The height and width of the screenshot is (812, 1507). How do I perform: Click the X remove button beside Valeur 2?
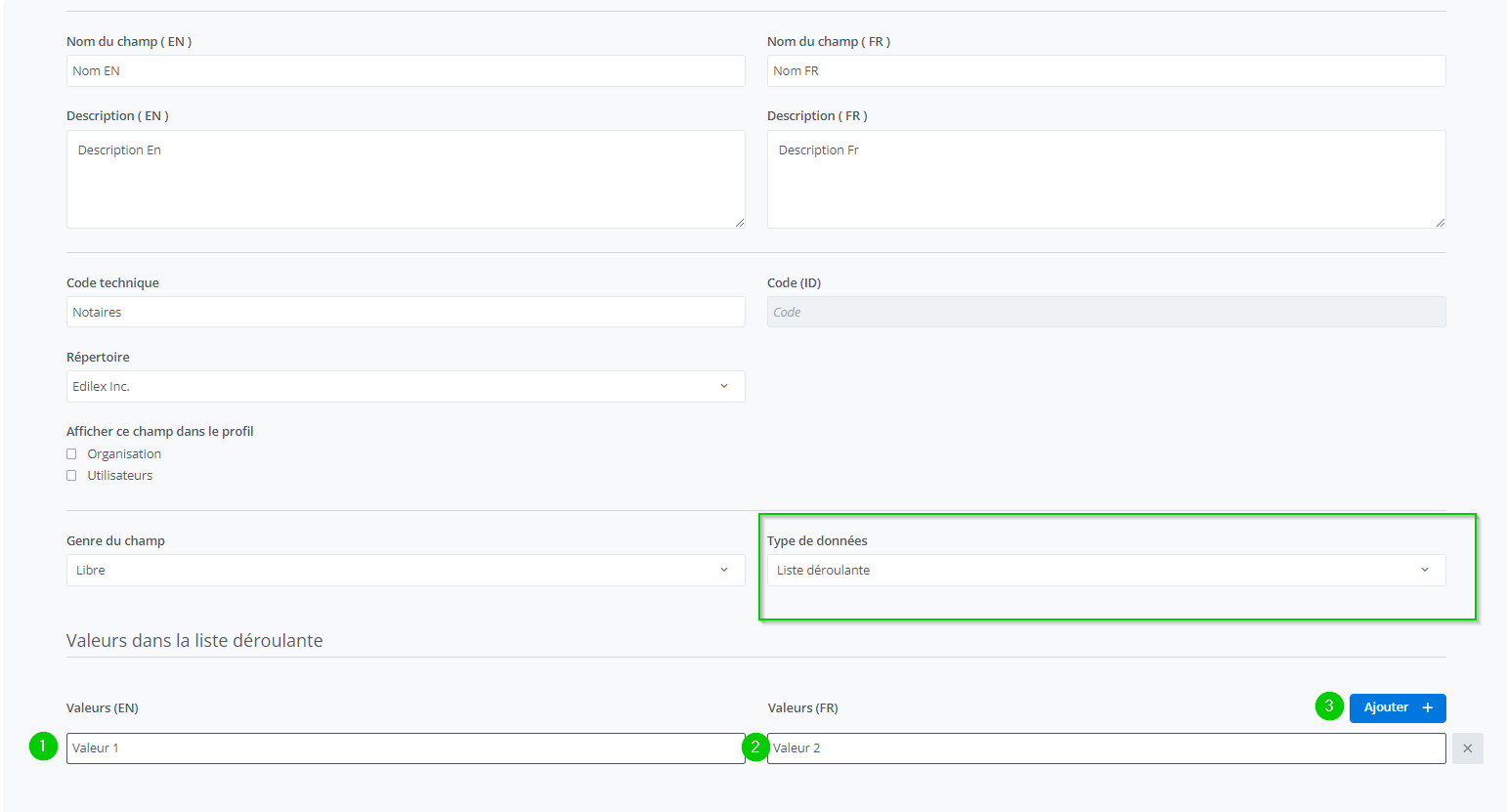coord(1467,748)
